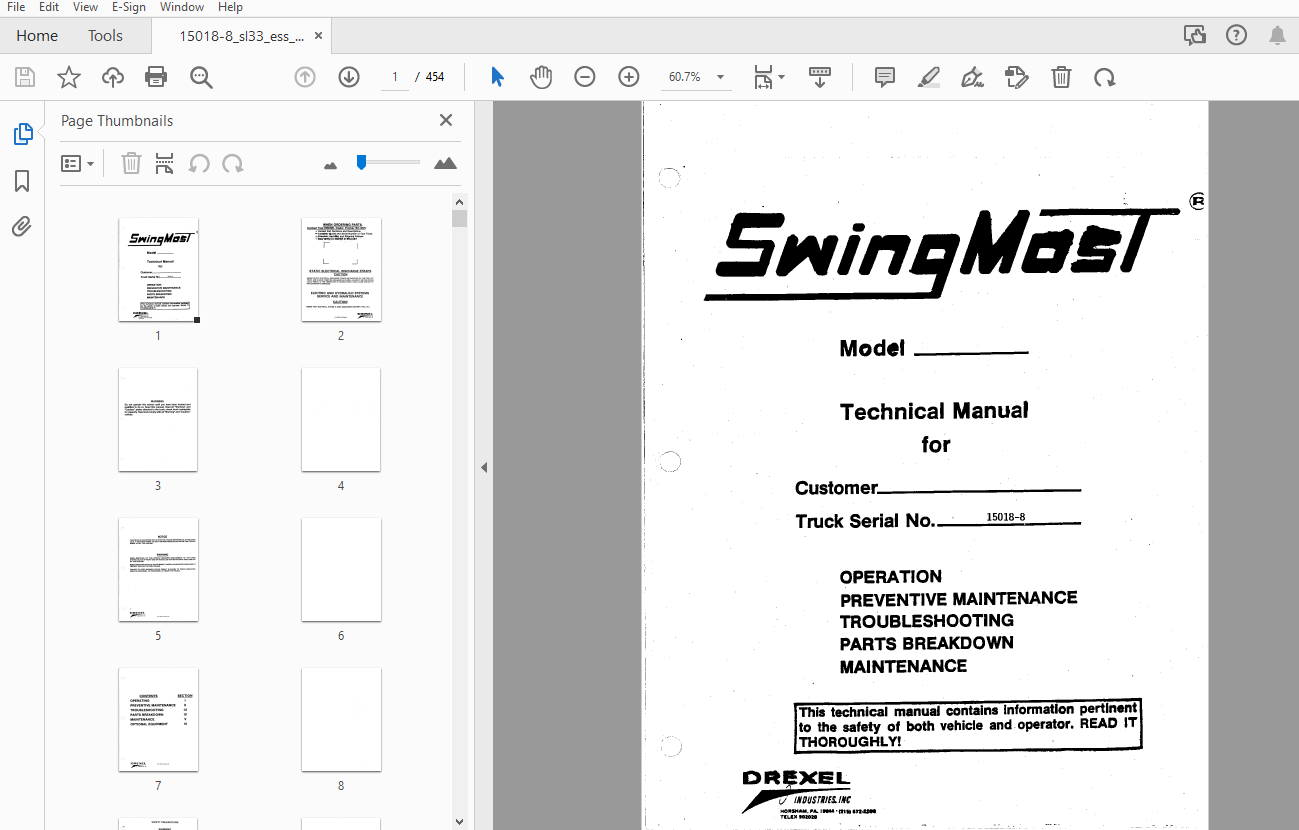Open the notifications bell icon
Image resolution: width=1299 pixels, height=830 pixels.
(x=1277, y=35)
